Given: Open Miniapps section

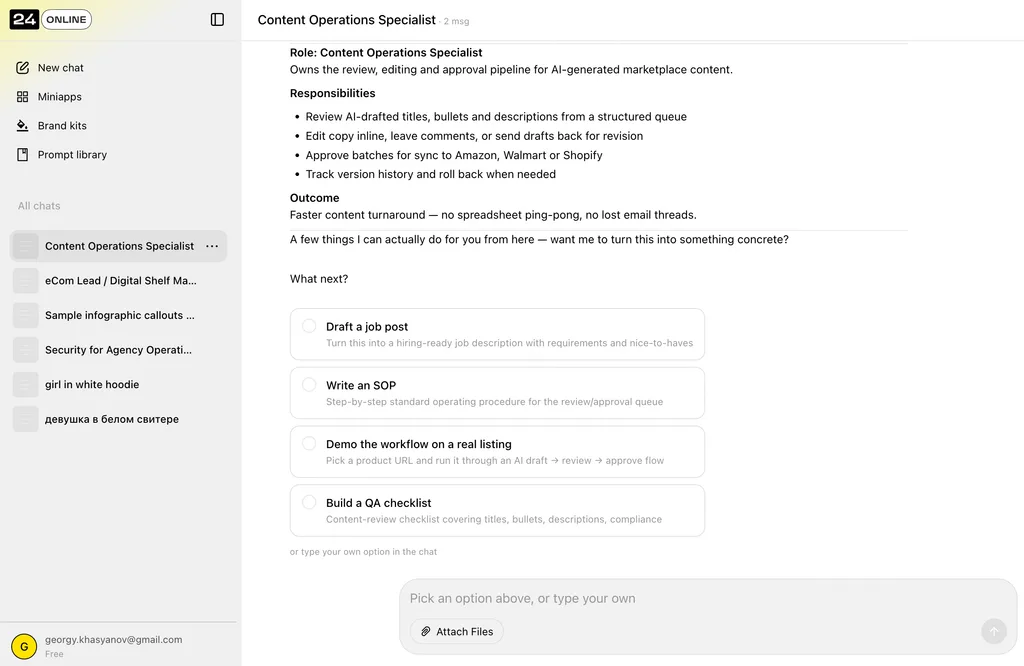Looking at the screenshot, I should pos(59,97).
